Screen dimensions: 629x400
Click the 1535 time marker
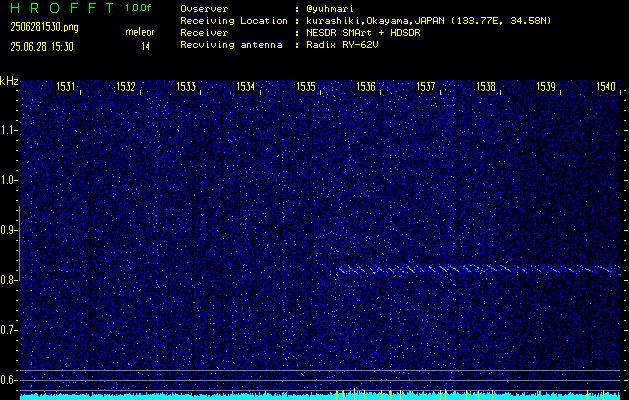[x=306, y=86]
